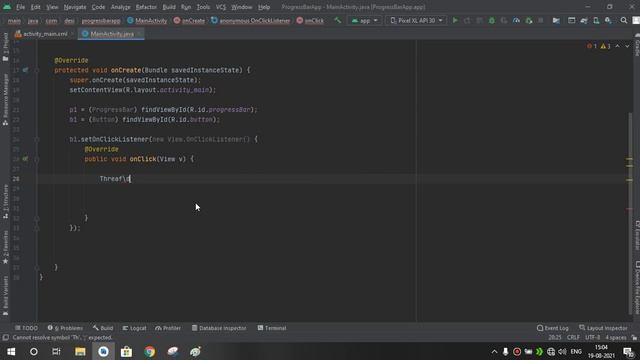The image size is (640, 360).
Task: Open the Database Inspector tool window
Action: [219, 328]
